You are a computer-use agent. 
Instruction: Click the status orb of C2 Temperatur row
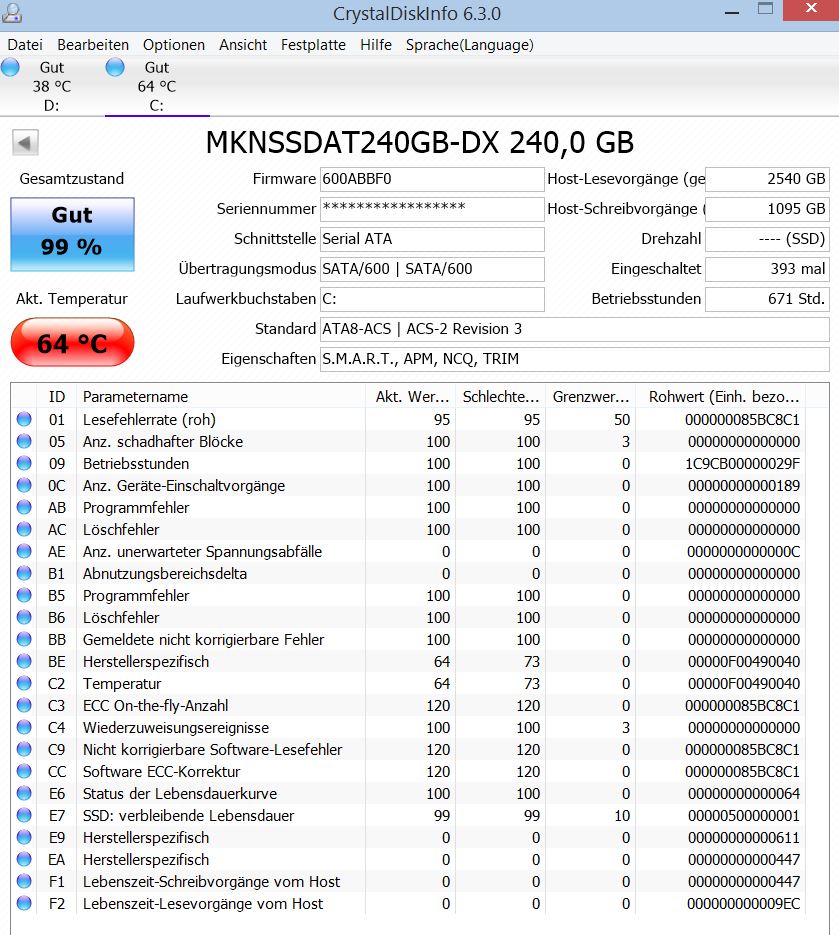click(24, 683)
